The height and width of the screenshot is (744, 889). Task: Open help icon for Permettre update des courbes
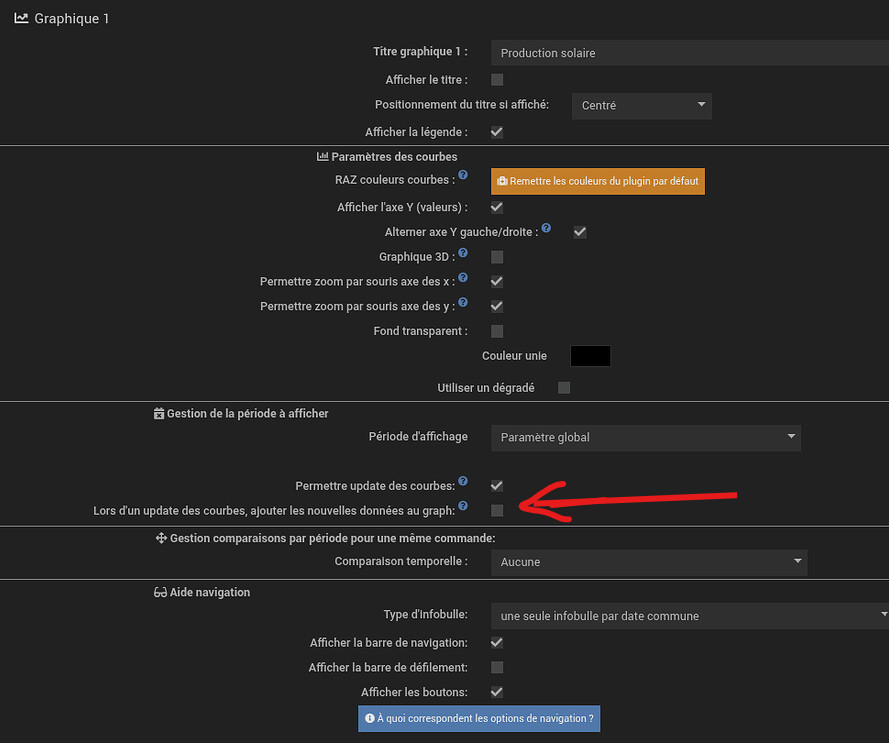pyautogui.click(x=463, y=481)
